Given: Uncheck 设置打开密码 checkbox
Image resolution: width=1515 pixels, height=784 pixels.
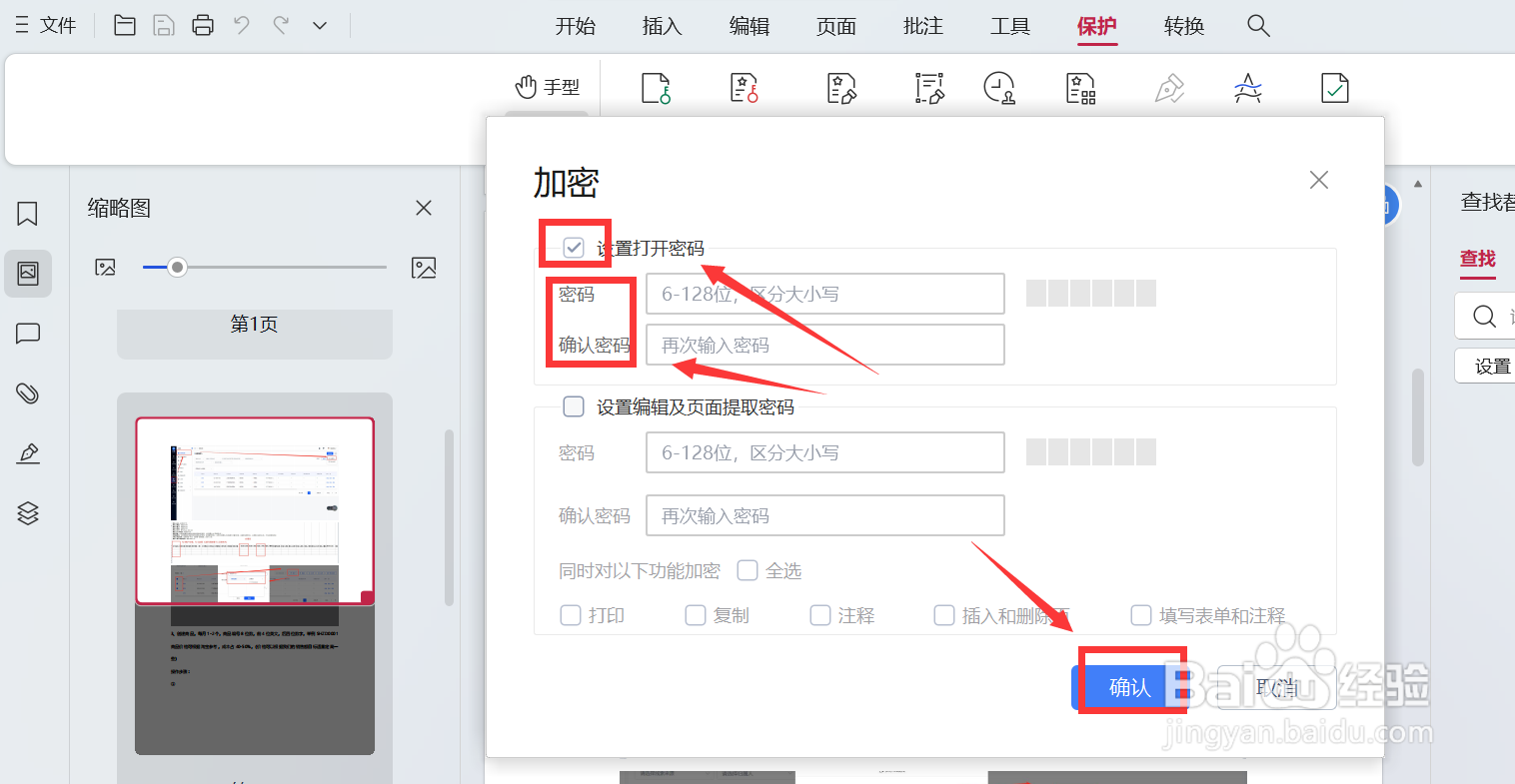Looking at the screenshot, I should pyautogui.click(x=574, y=246).
